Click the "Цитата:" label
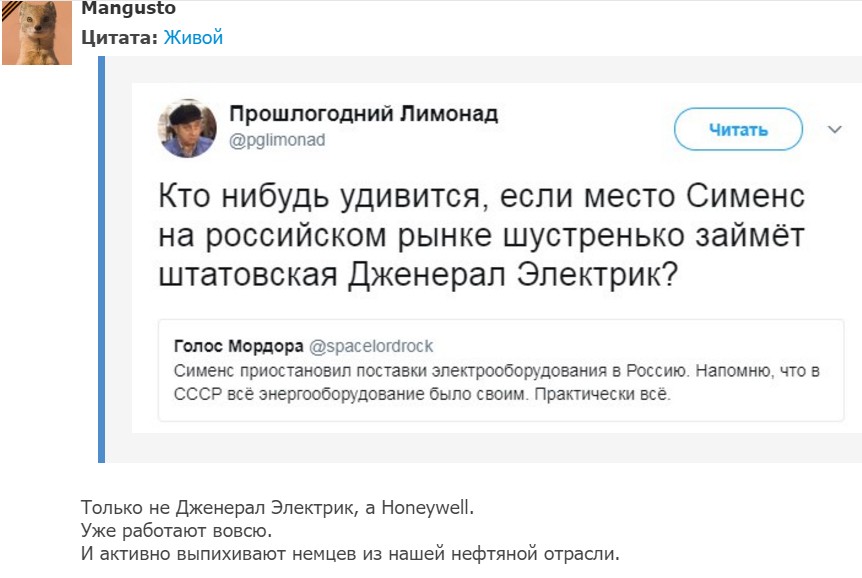862x578 pixels. pyautogui.click(x=119, y=38)
